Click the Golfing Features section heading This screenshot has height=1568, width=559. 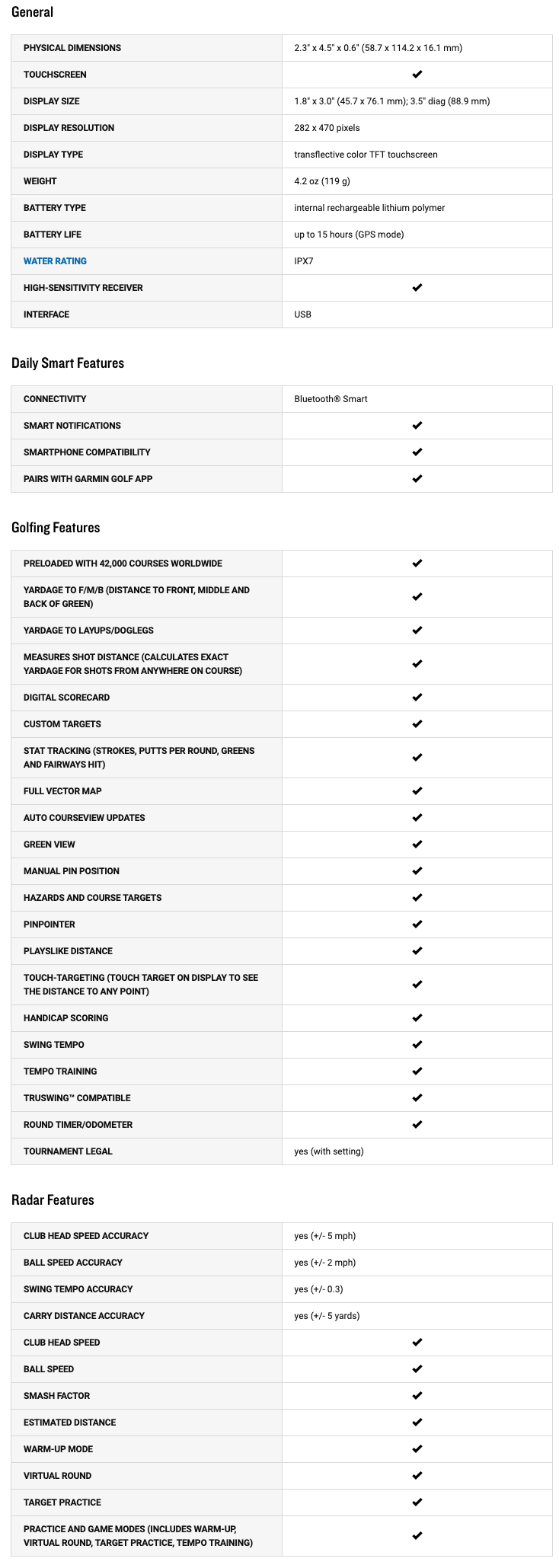56,528
